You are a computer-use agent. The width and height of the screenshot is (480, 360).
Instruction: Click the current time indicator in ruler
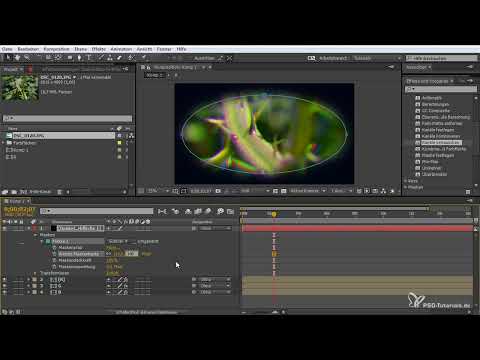point(274,214)
